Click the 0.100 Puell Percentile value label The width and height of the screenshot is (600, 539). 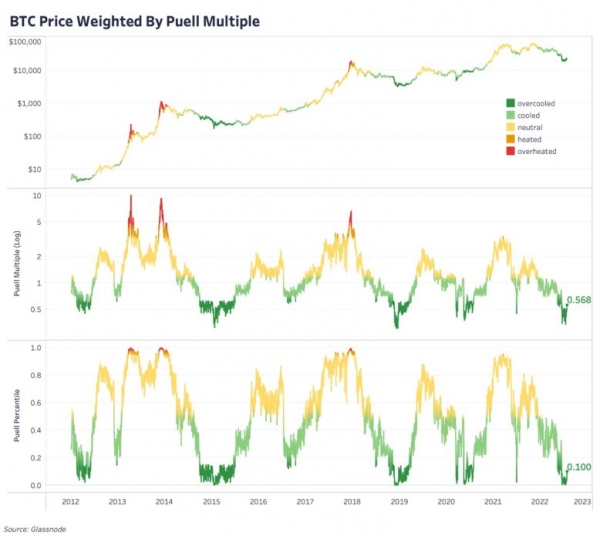click(x=578, y=467)
